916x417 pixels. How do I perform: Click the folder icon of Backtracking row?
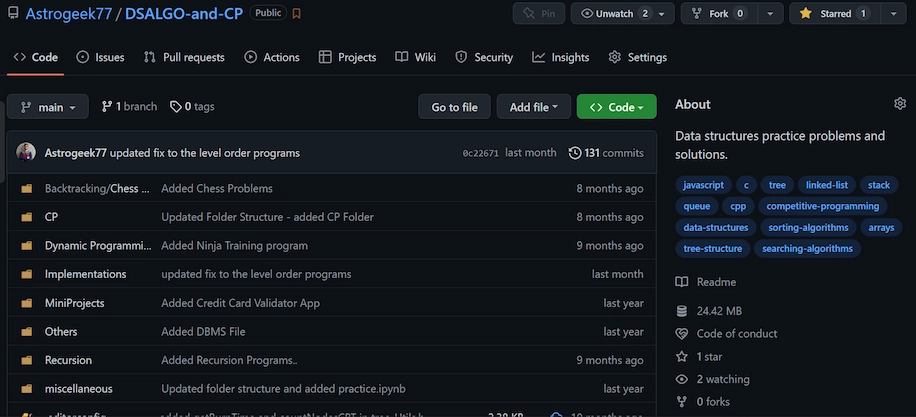pyautogui.click(x=26, y=188)
